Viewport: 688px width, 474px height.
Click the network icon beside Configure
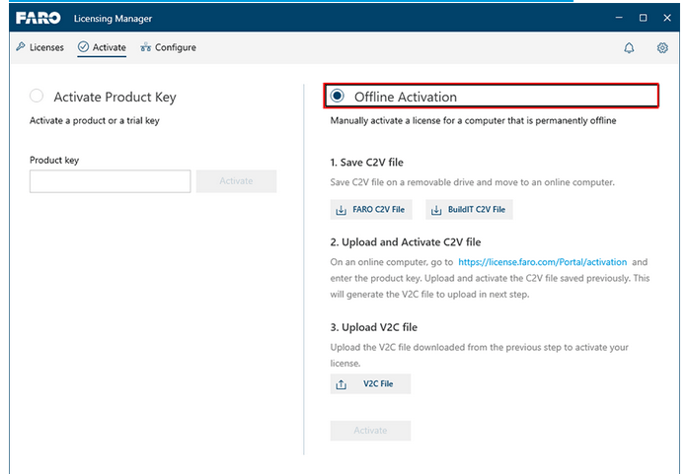(x=145, y=47)
